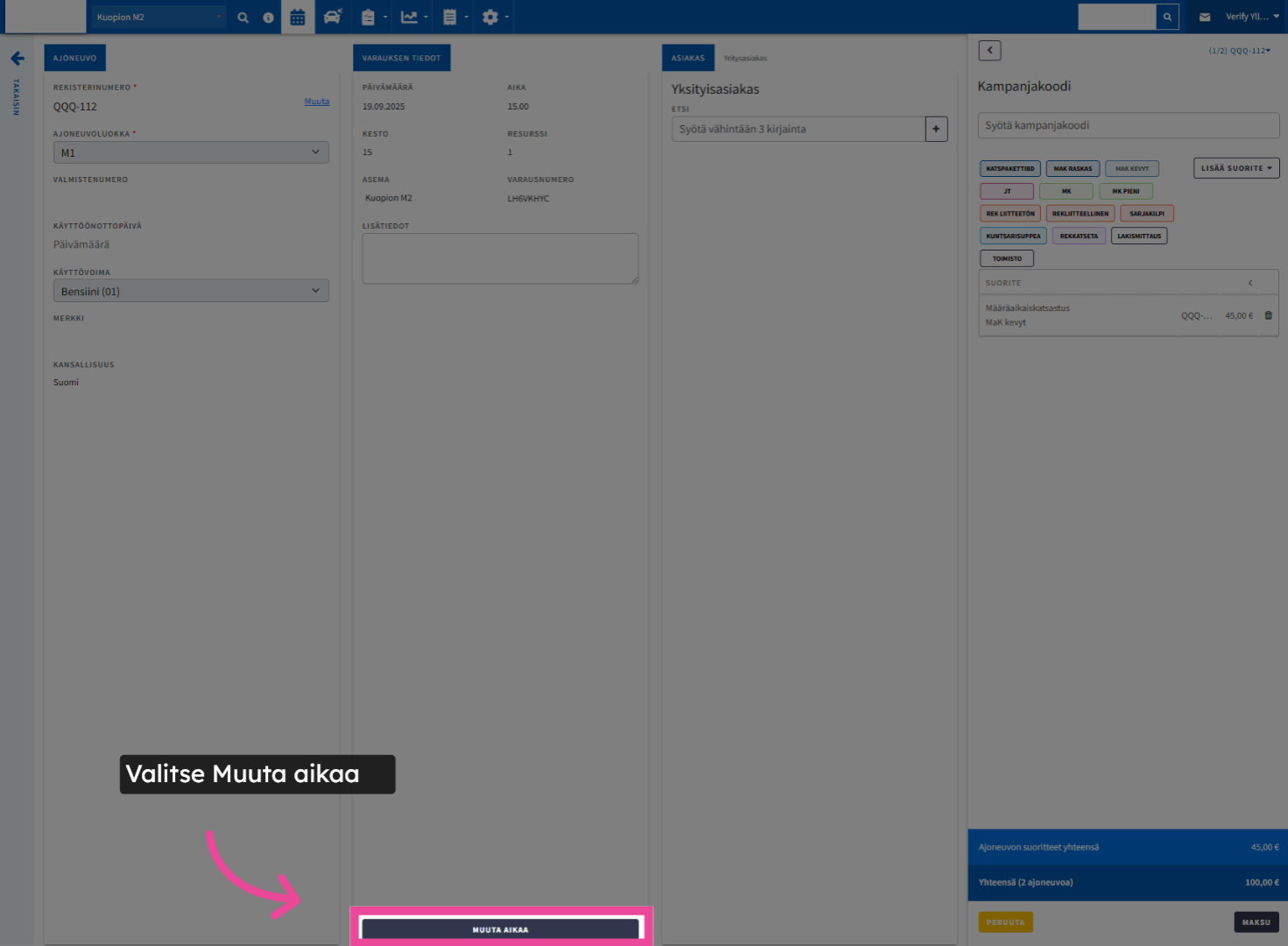Click the top-right search input box

tap(1117, 17)
